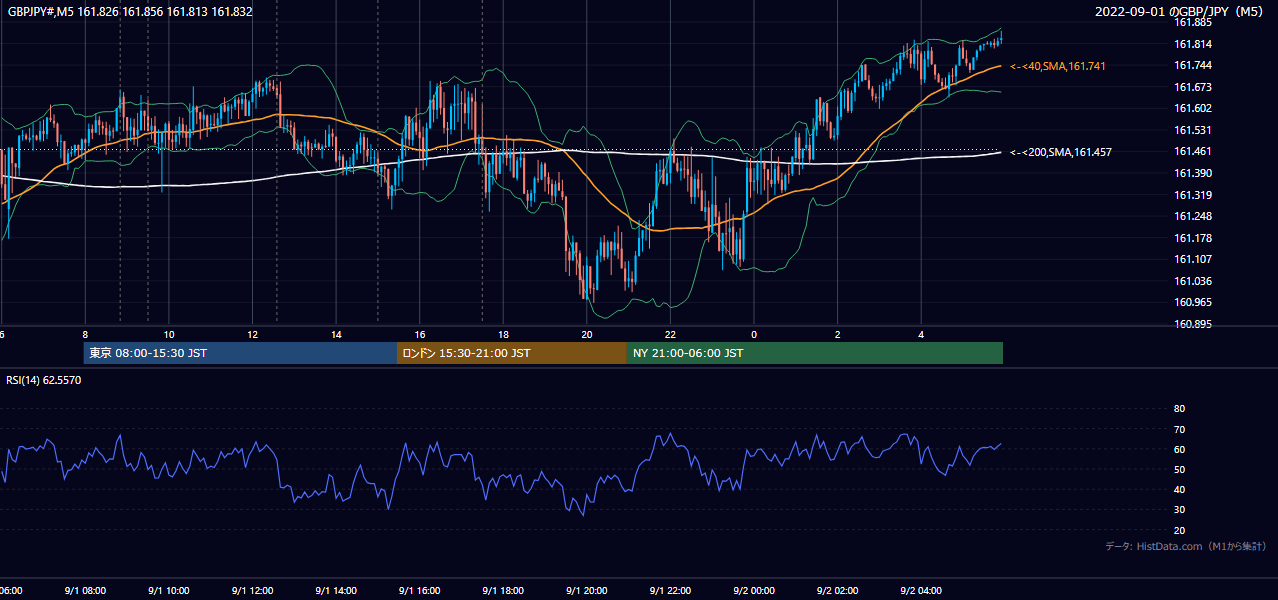Click RSI scale value 30

click(1179, 510)
